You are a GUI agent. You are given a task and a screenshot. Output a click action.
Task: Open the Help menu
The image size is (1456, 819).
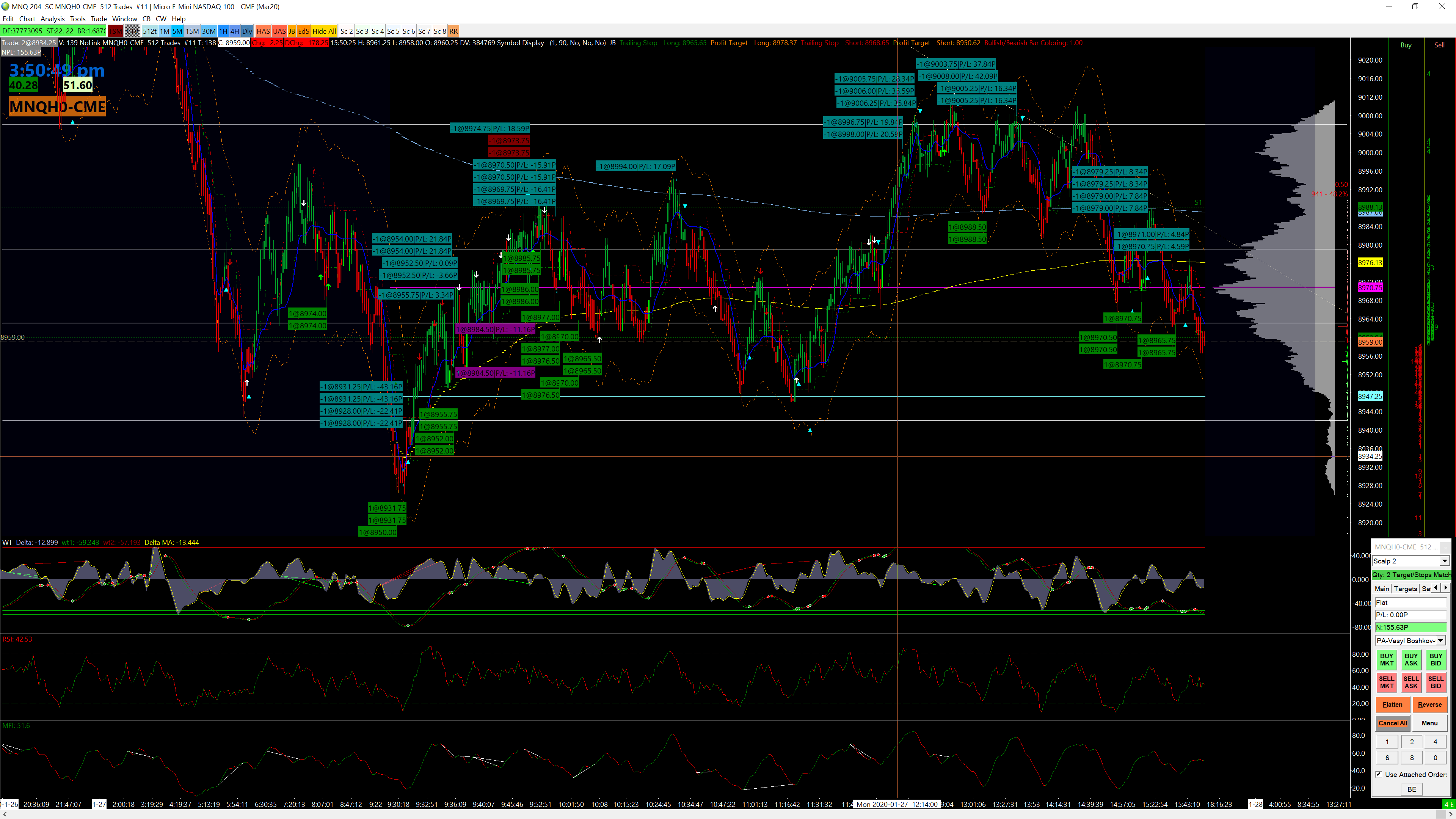[x=179, y=19]
